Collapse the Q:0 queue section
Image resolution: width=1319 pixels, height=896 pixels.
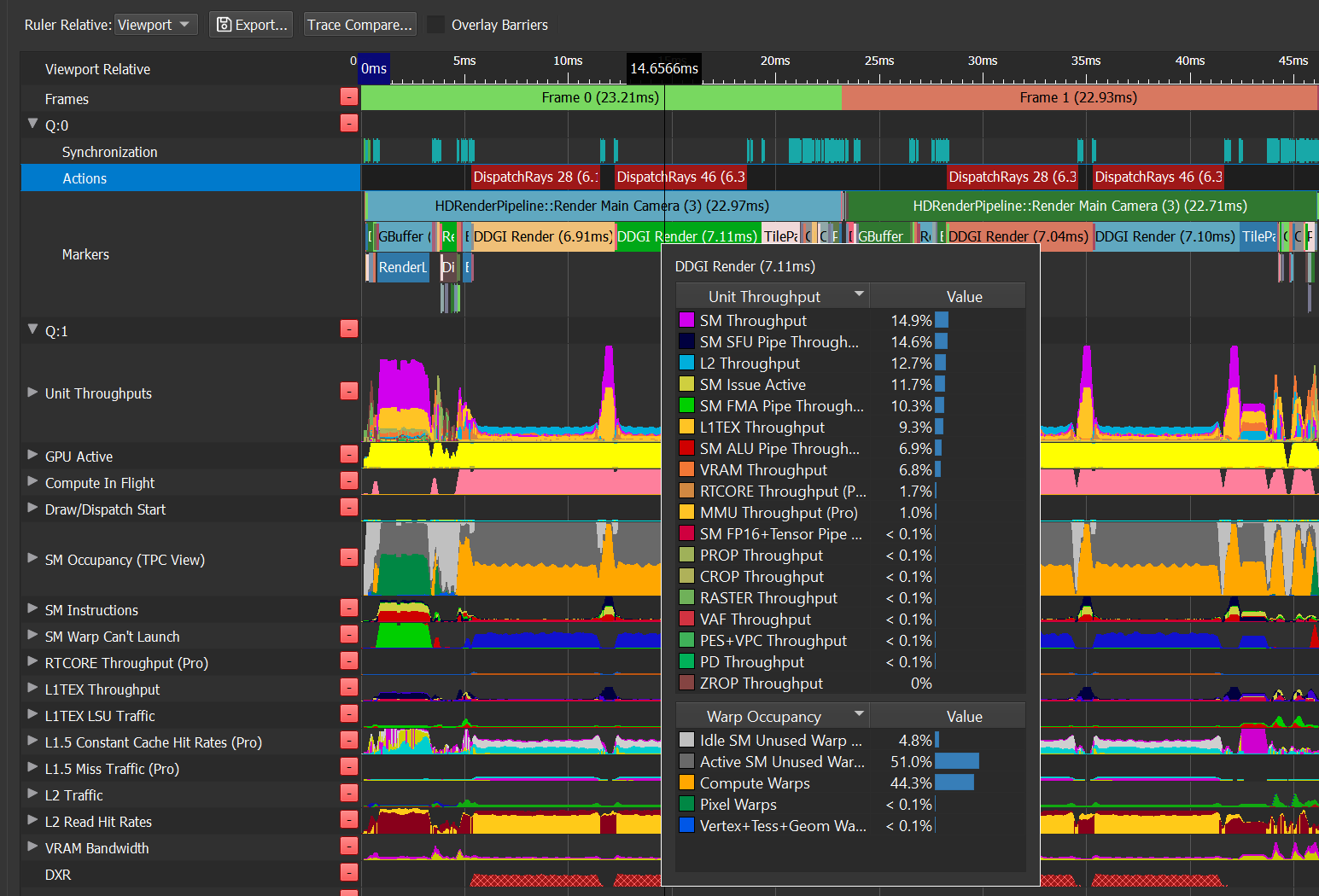pyautogui.click(x=32, y=125)
